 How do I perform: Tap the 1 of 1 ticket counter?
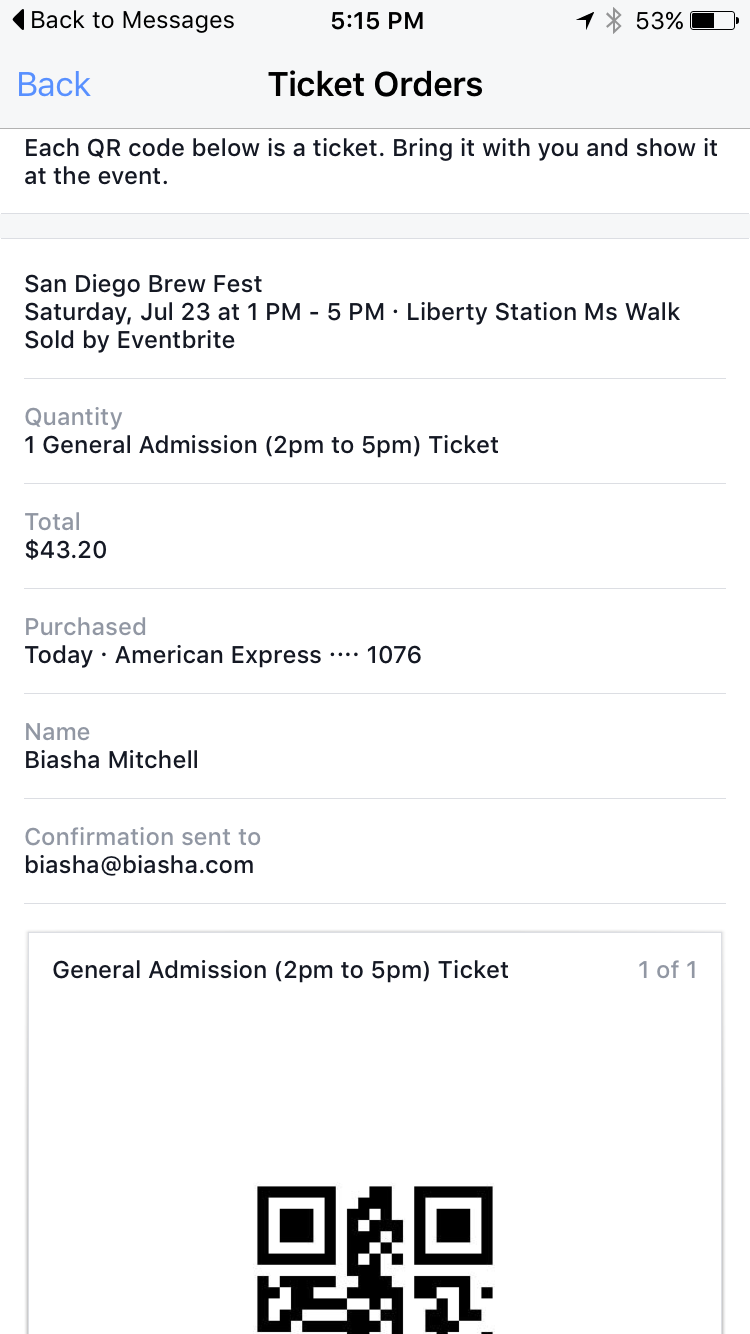pyautogui.click(x=667, y=970)
